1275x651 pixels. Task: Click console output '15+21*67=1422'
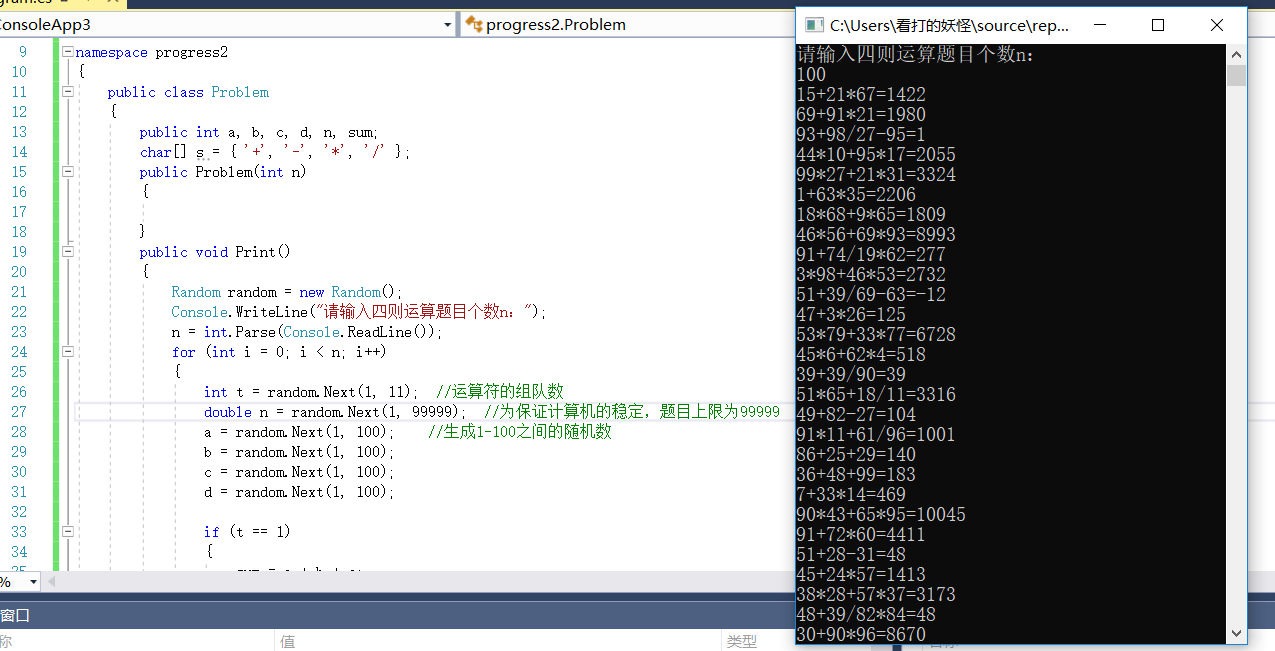(x=861, y=95)
